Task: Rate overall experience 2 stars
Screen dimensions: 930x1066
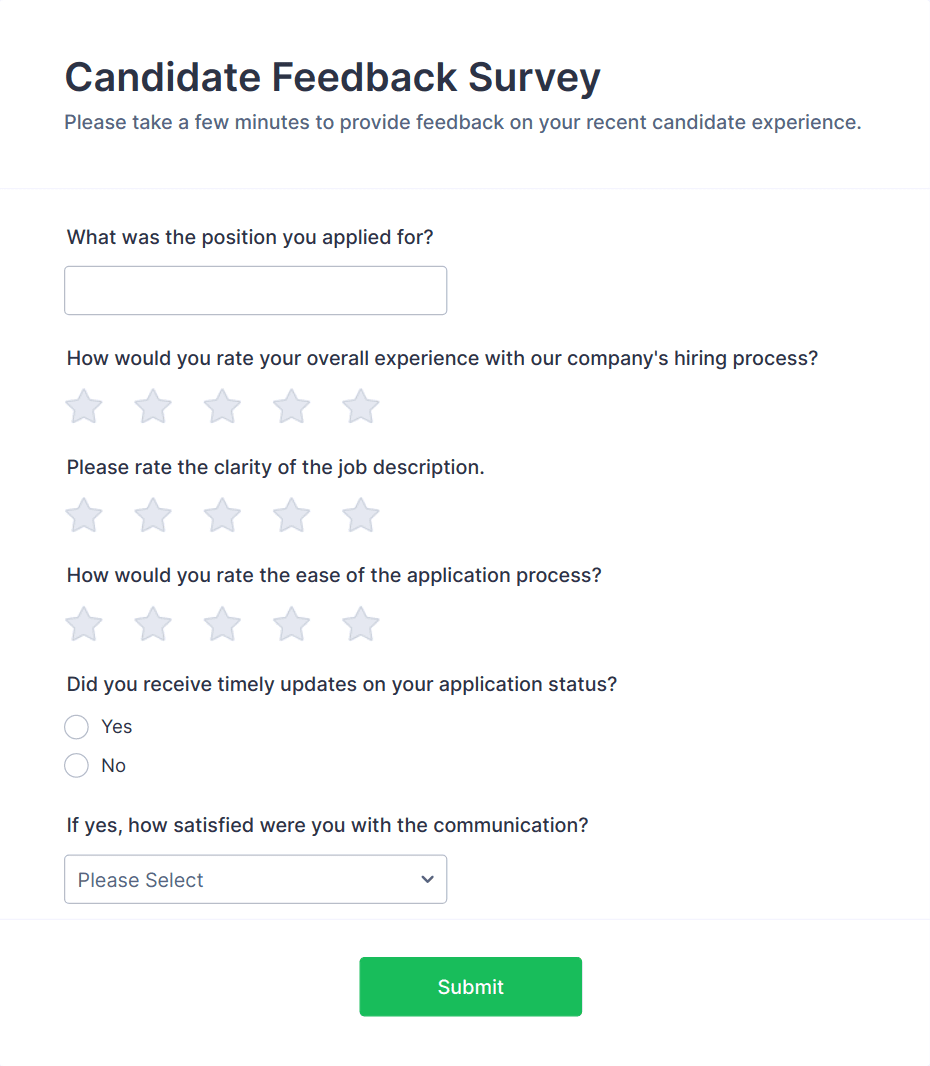Action: click(152, 406)
